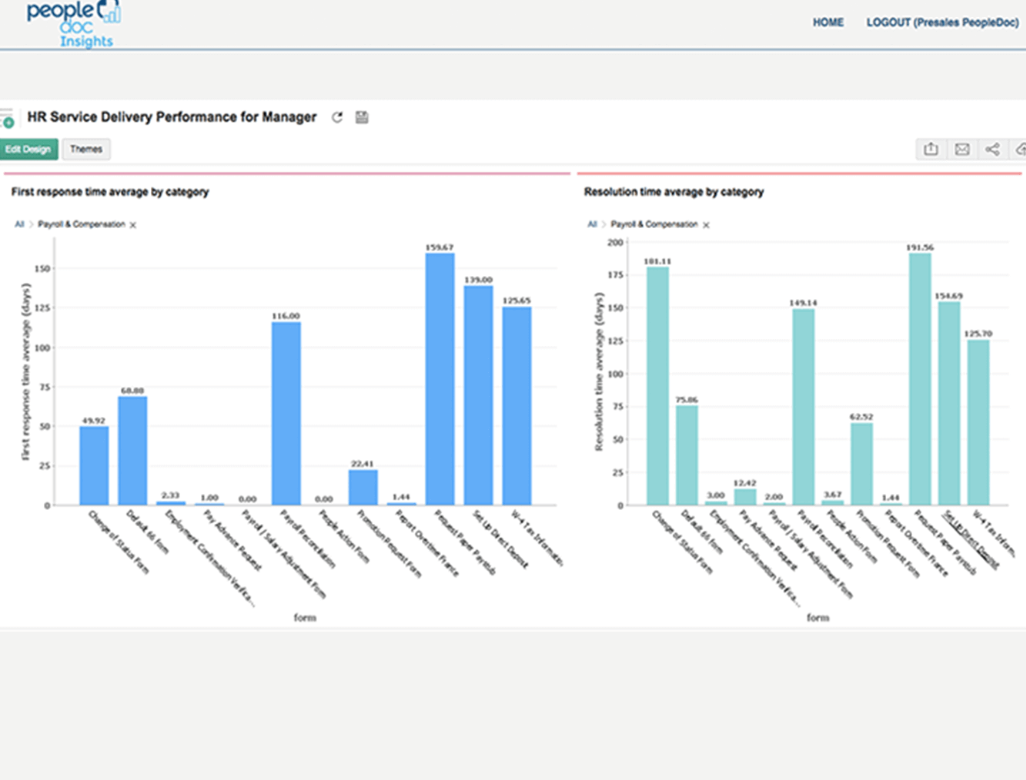Click the teal bar with value 62.52
Image resolution: width=1026 pixels, height=780 pixels.
coord(862,464)
